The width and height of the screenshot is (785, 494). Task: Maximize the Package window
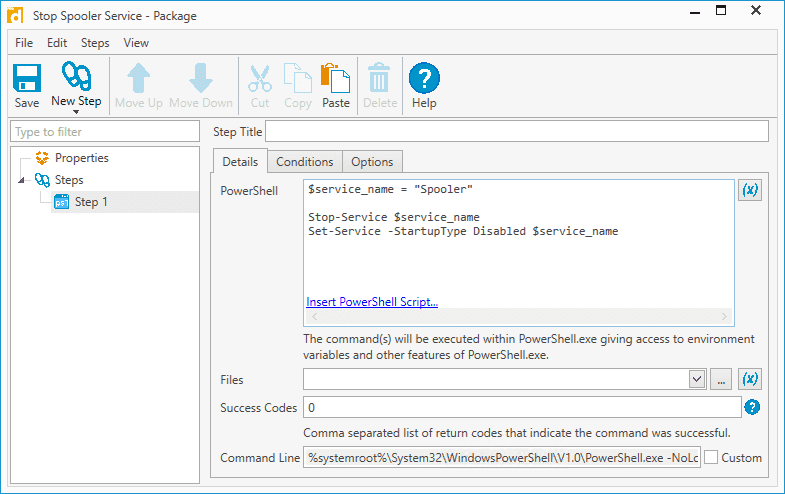point(721,11)
